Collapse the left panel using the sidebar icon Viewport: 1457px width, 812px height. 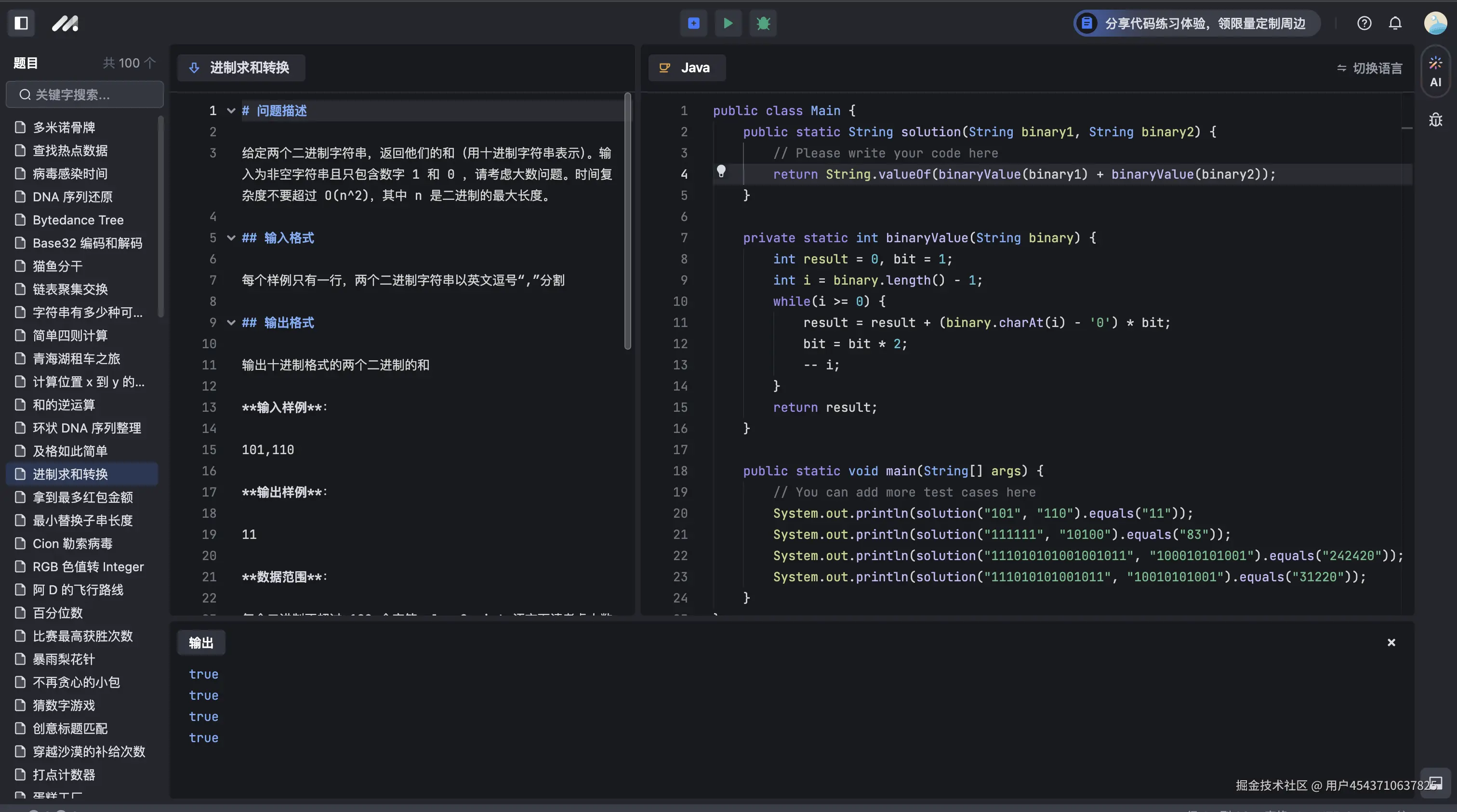pos(20,23)
